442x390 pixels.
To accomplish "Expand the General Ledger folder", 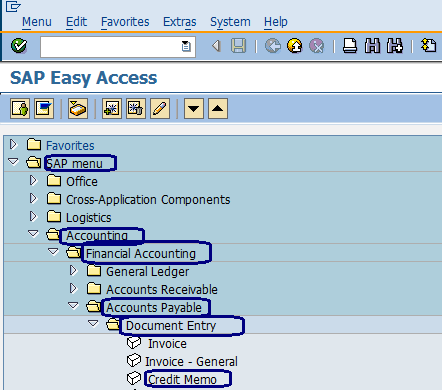I will point(73,270).
